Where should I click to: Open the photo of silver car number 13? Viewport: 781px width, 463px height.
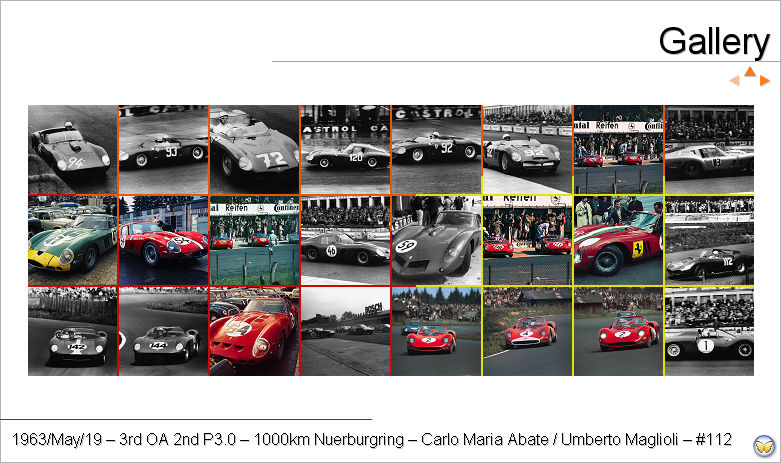coord(709,149)
